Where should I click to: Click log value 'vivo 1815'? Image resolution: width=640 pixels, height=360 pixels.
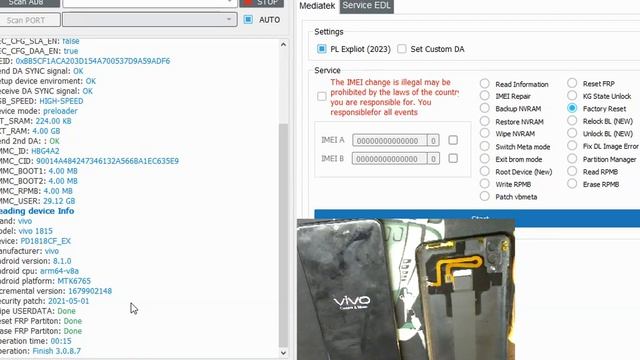(x=36, y=231)
